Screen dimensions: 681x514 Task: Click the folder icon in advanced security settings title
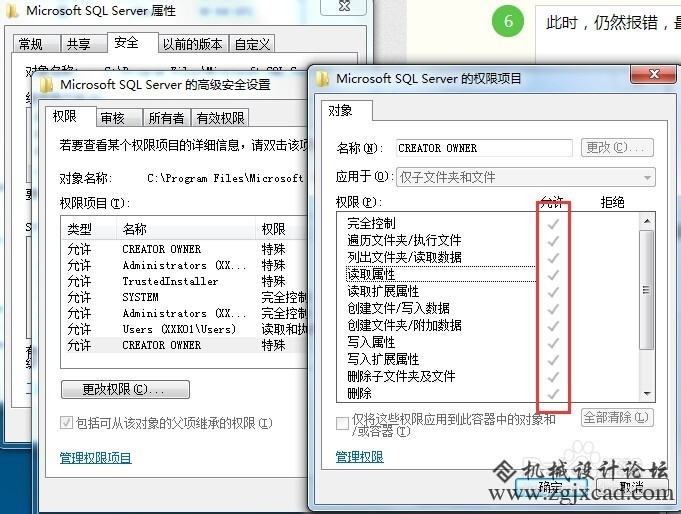[x=46, y=84]
